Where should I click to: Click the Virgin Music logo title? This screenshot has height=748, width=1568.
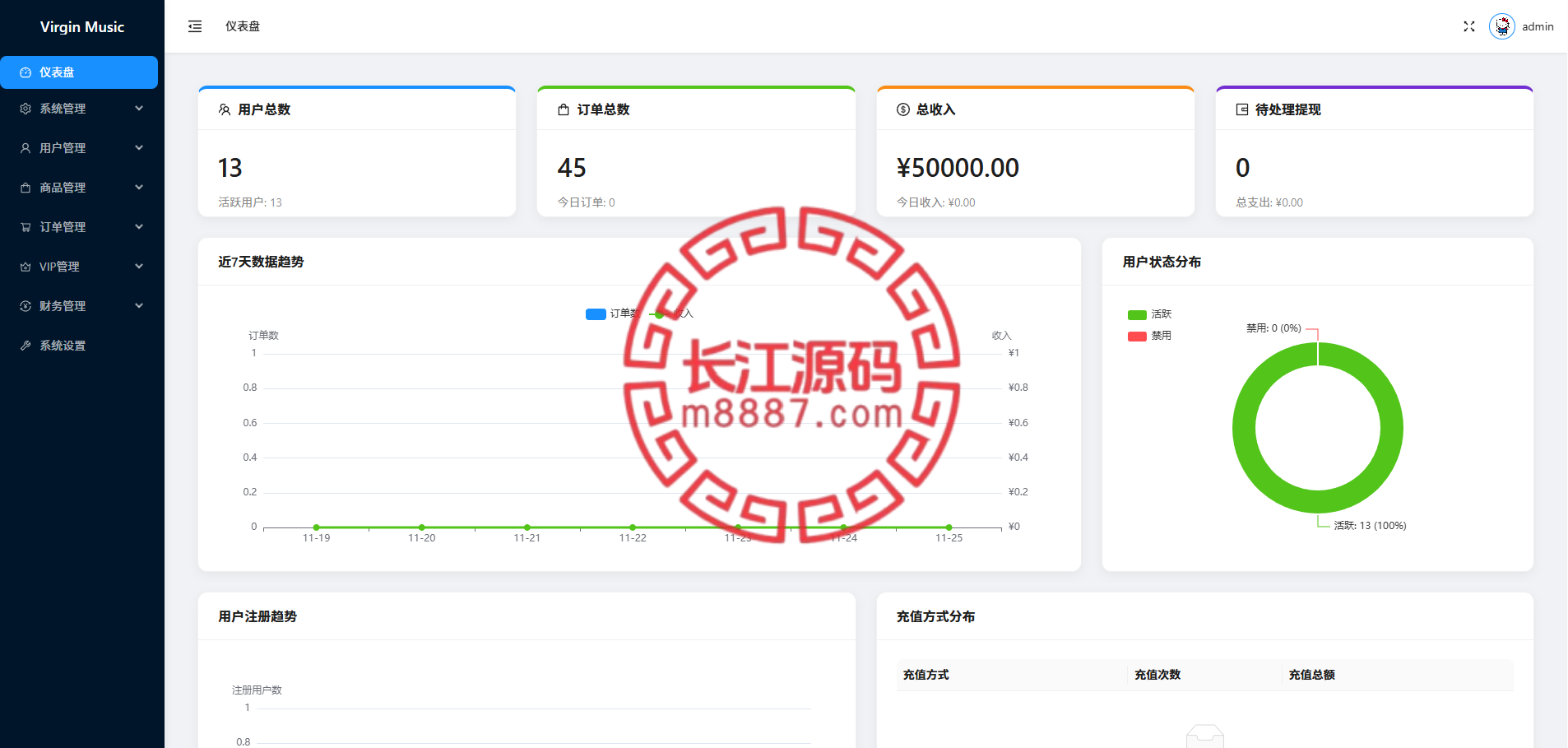point(82,26)
